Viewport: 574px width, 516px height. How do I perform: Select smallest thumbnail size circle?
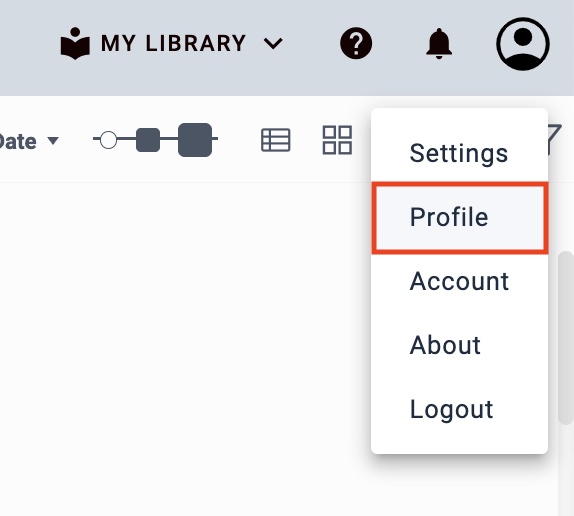pyautogui.click(x=108, y=140)
